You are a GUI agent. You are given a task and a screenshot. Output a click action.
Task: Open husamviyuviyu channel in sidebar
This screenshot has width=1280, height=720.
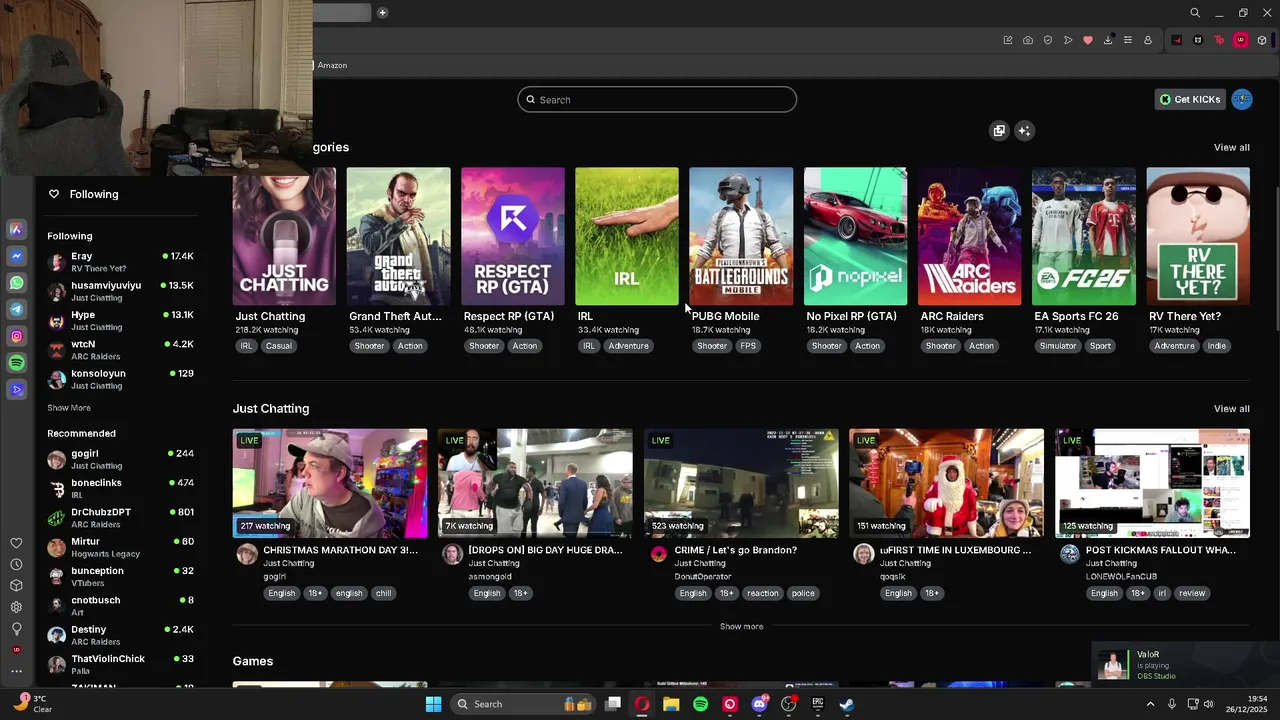[120, 291]
